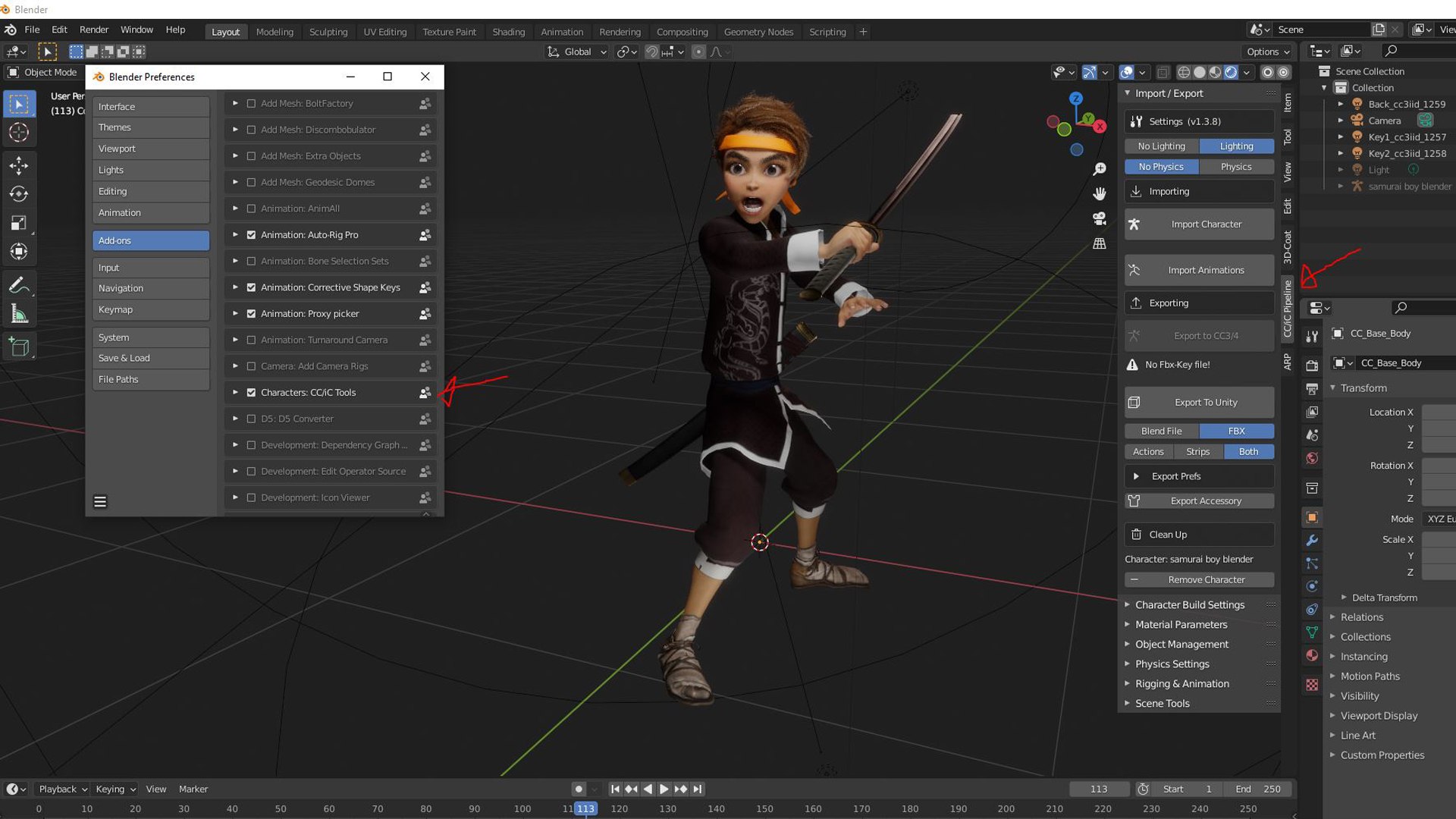Expand the Character Build Settings panel
Viewport: 1456px width, 819px height.
1189,605
